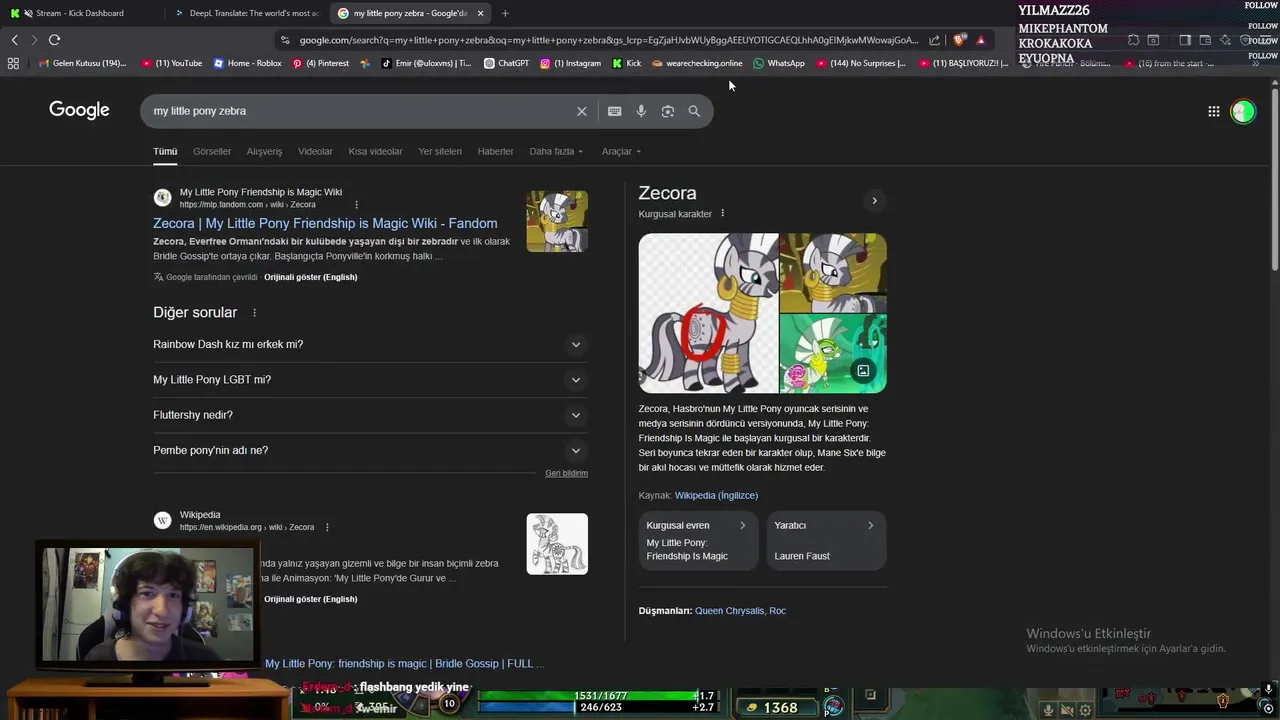Open the wearechecking.online bookmark
Viewport: 1280px width, 720px height.
click(697, 63)
